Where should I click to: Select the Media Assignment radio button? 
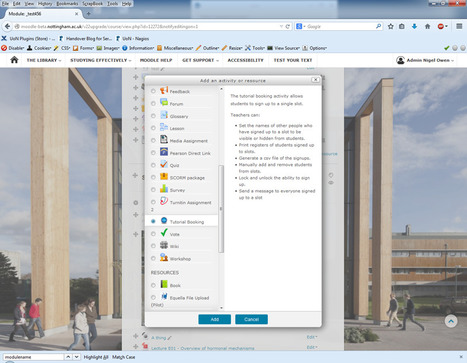coord(153,140)
